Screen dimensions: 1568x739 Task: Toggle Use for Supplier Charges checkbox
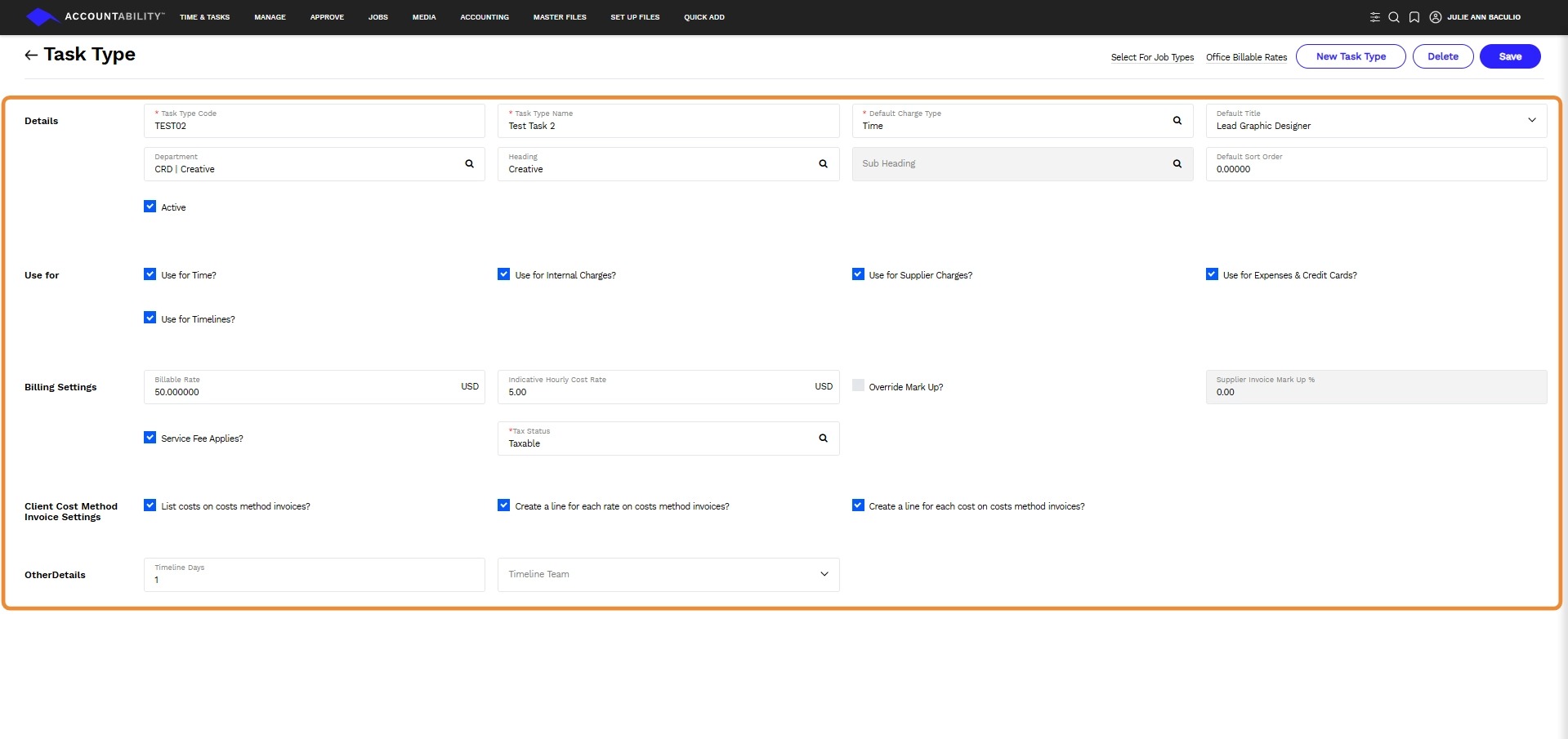(x=858, y=274)
